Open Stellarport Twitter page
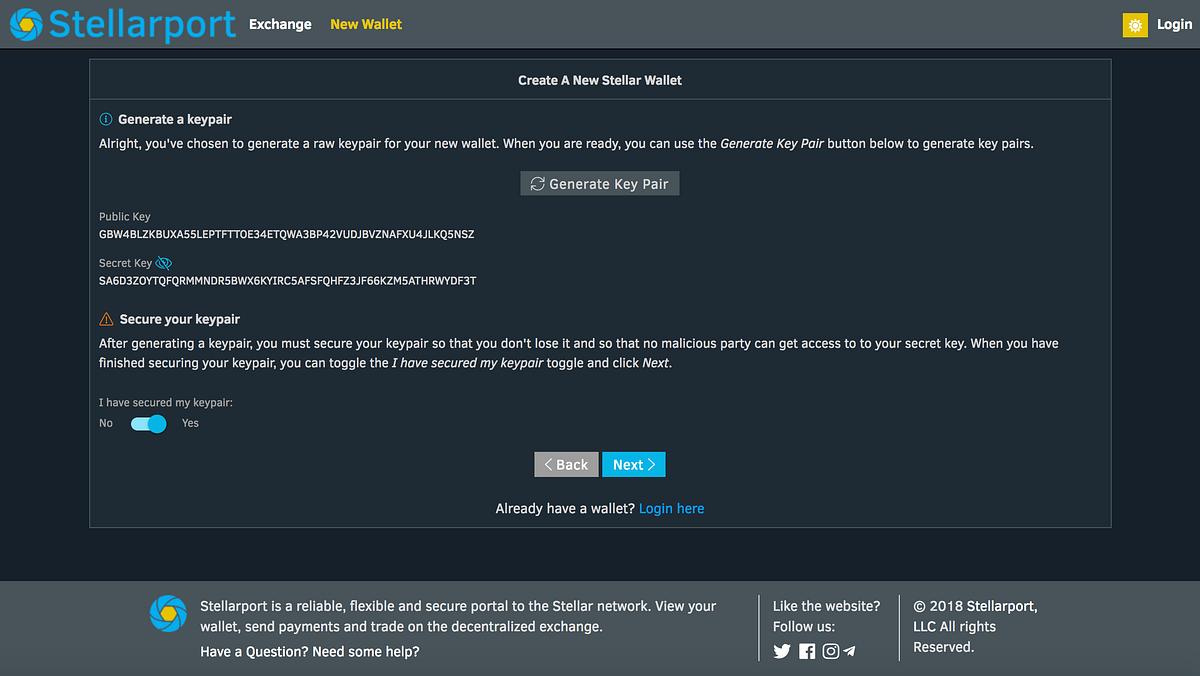1200x676 pixels. point(782,651)
